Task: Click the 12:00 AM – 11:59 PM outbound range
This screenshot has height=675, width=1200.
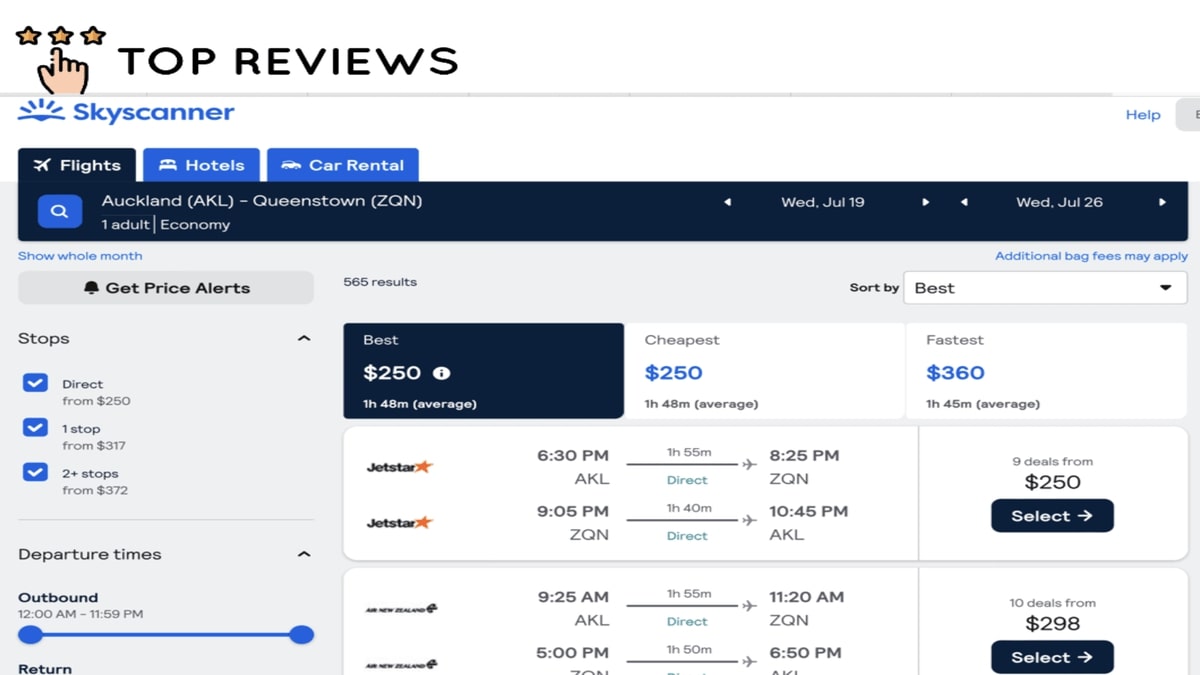Action: [x=80, y=614]
